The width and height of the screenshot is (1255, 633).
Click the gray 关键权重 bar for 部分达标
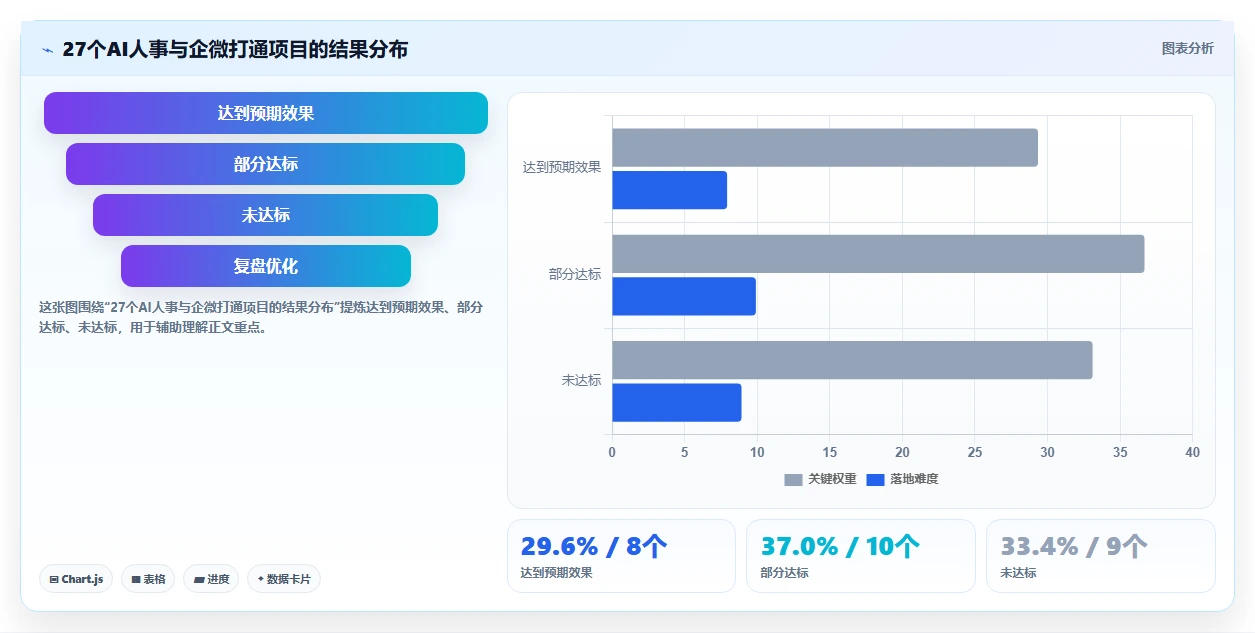(x=878, y=254)
